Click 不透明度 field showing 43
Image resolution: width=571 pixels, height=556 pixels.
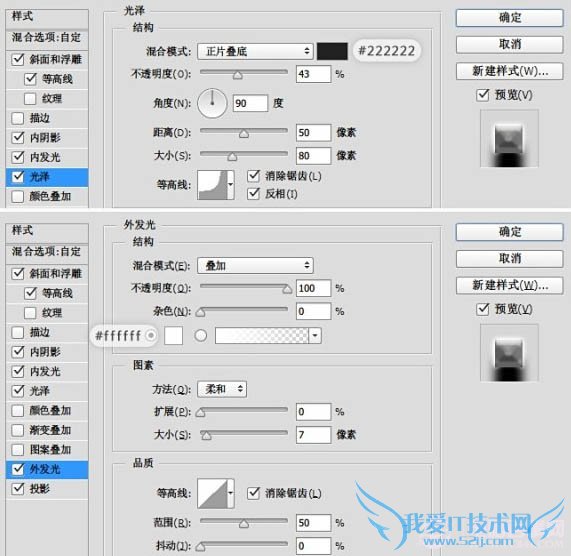click(x=314, y=74)
